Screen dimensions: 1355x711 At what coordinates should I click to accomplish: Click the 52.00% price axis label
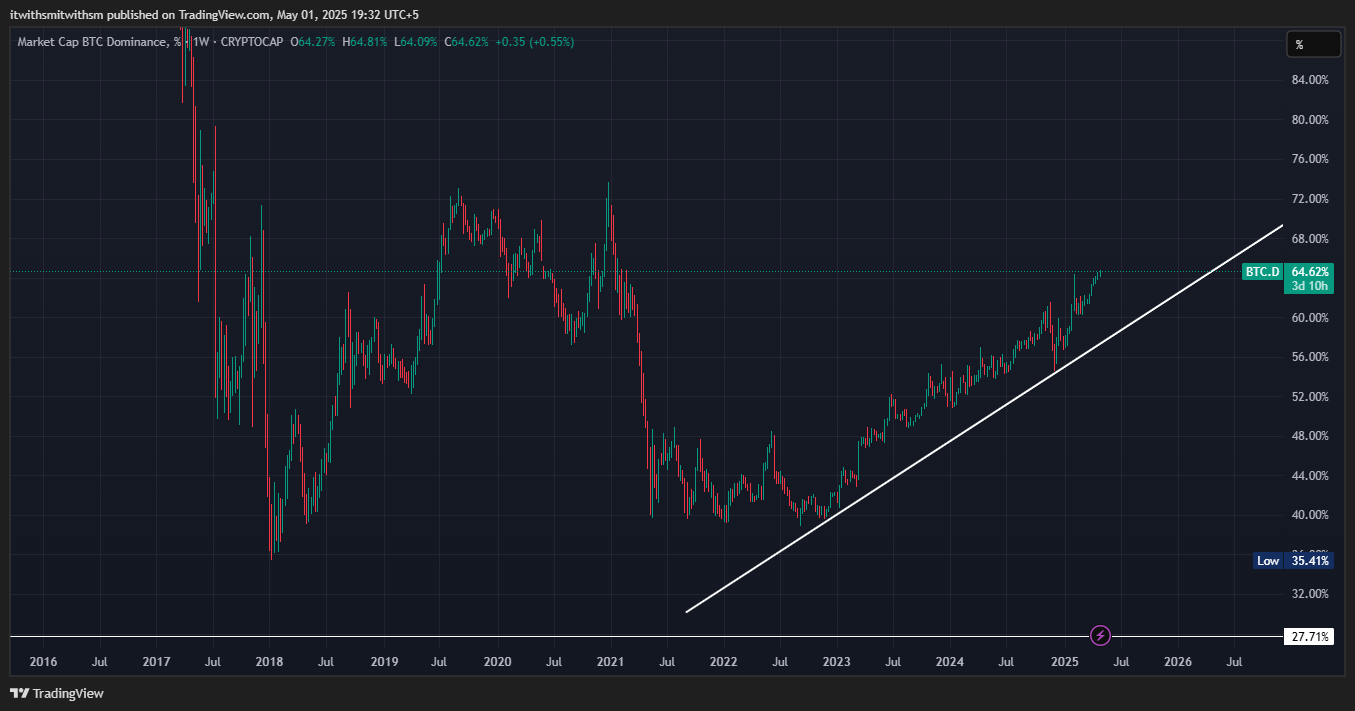pyautogui.click(x=1309, y=397)
